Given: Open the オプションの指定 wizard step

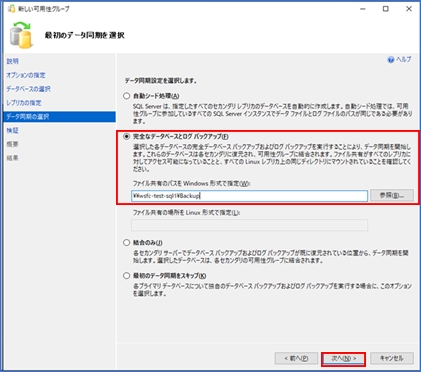Looking at the screenshot, I should (x=26, y=75).
